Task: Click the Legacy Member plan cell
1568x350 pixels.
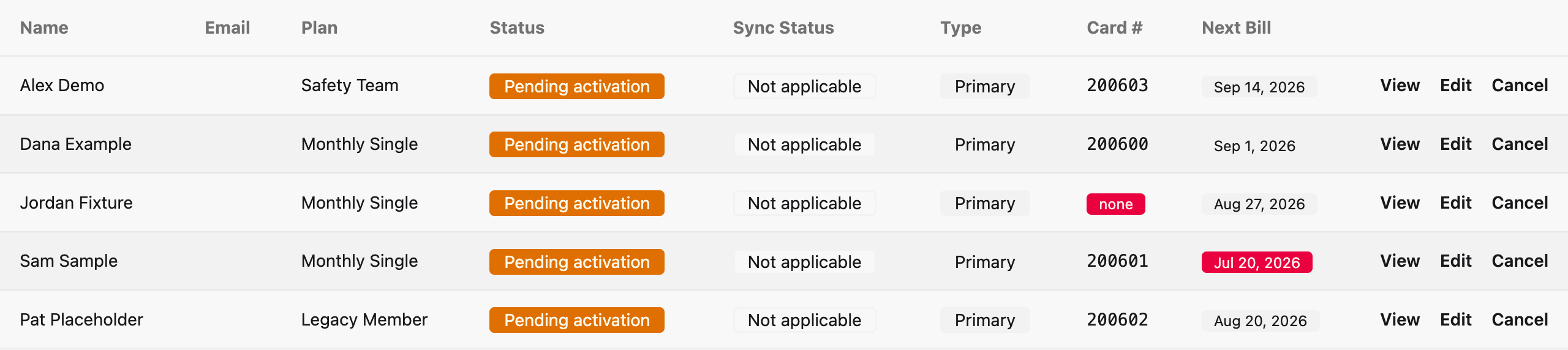Action: [x=364, y=320]
